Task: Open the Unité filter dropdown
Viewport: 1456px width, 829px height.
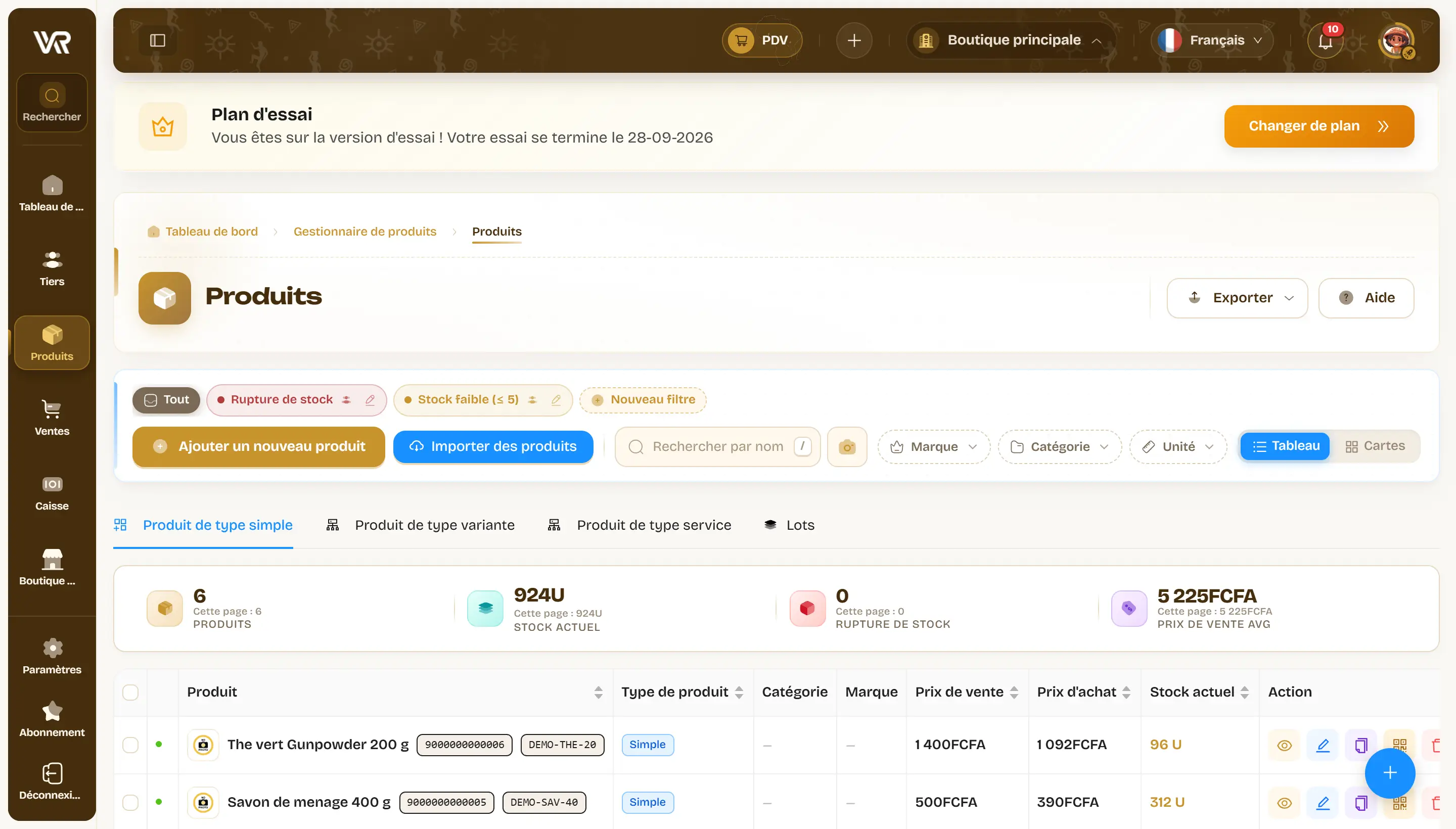Action: point(1177,447)
